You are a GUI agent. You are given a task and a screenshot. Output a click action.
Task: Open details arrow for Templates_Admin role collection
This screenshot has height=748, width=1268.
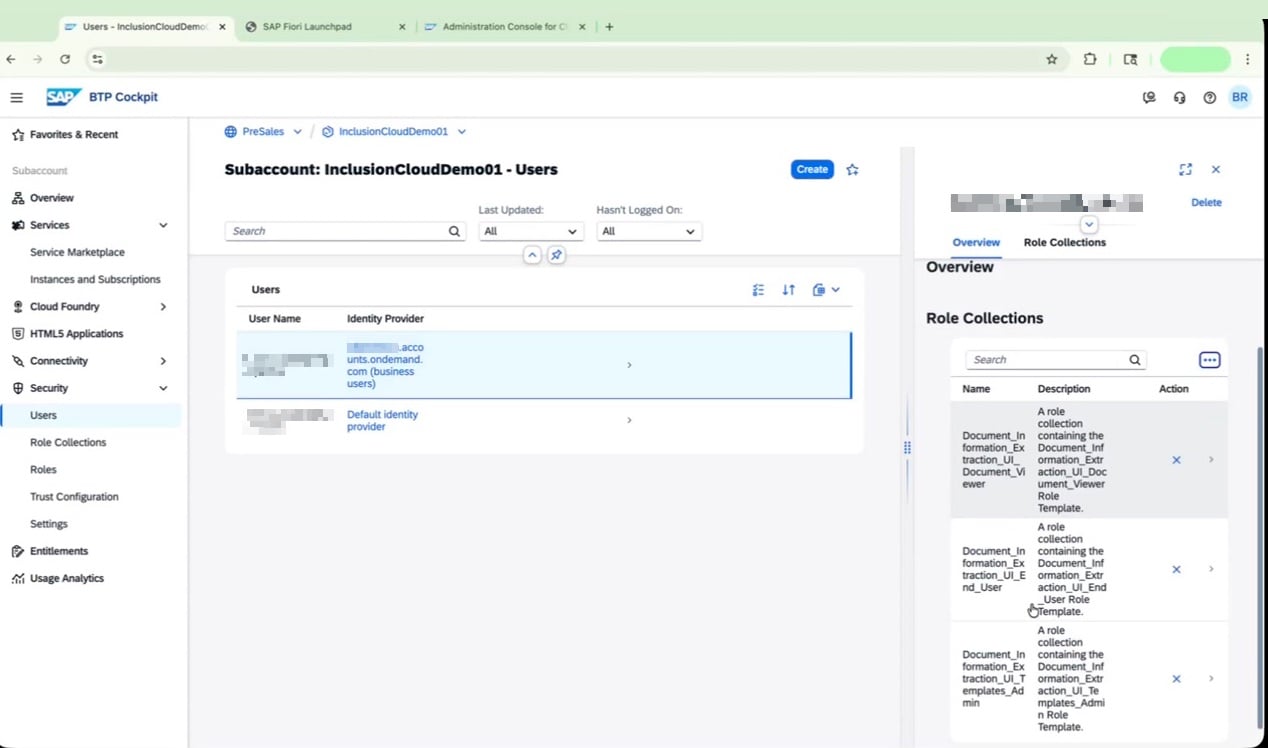point(1211,679)
